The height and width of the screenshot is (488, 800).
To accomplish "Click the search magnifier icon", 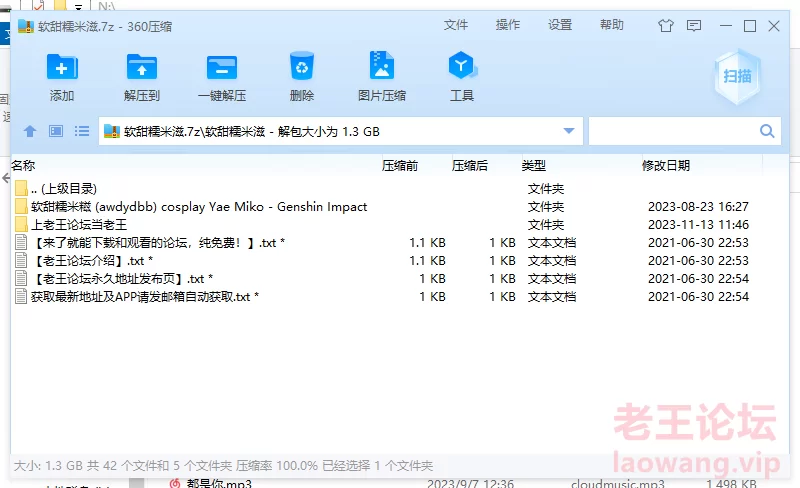I will pyautogui.click(x=767, y=131).
